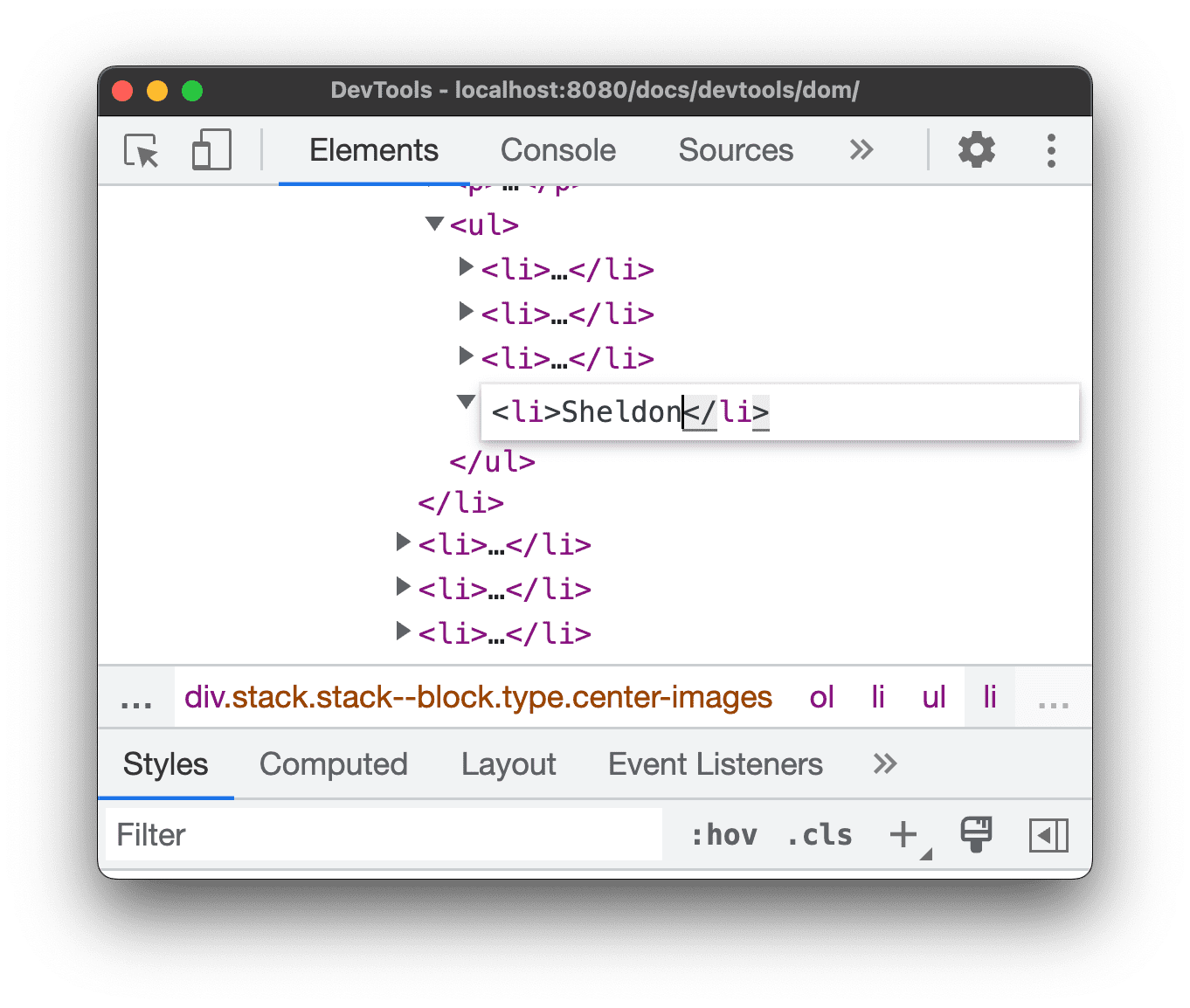Screen dimensions: 1190x1008
Task: Open DevTools settings gear
Action: pos(976,150)
